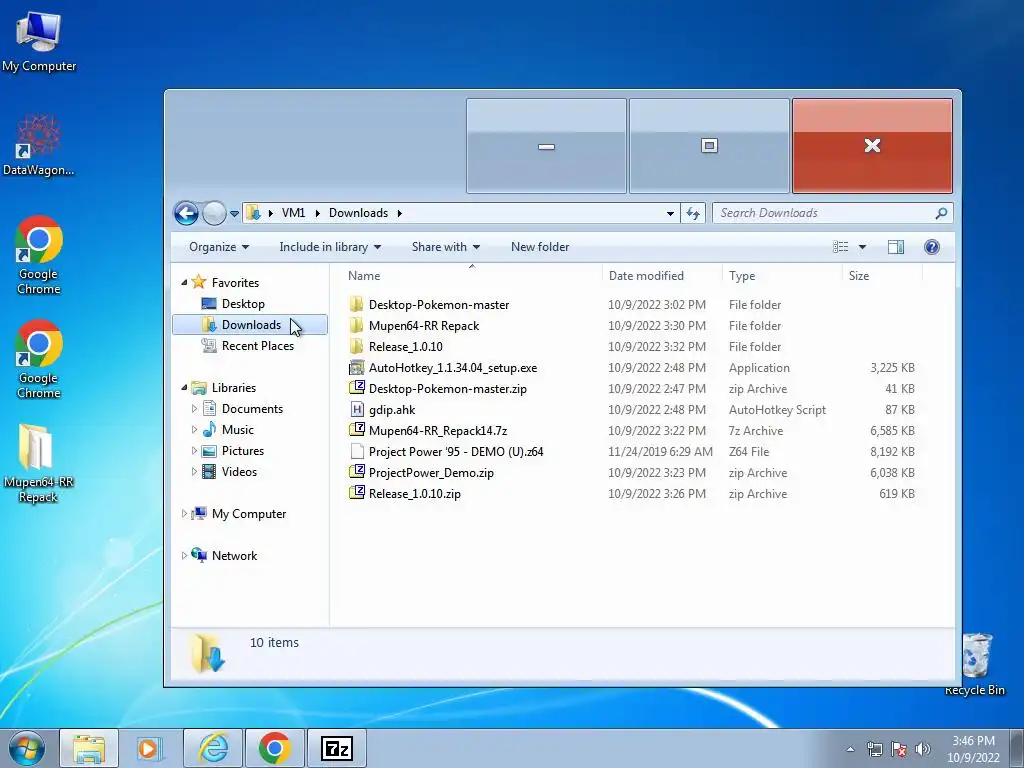
Task: Expand the Pictures library
Action: pos(194,451)
